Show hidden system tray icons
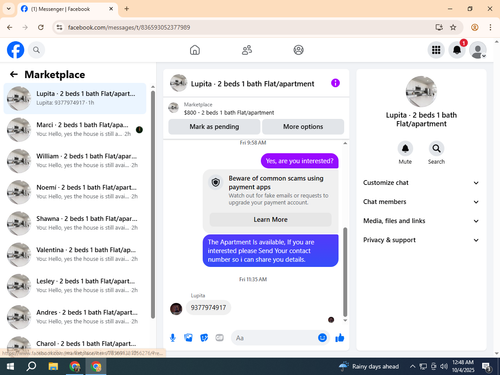Screen dimensions: 500x375 coord(412,367)
